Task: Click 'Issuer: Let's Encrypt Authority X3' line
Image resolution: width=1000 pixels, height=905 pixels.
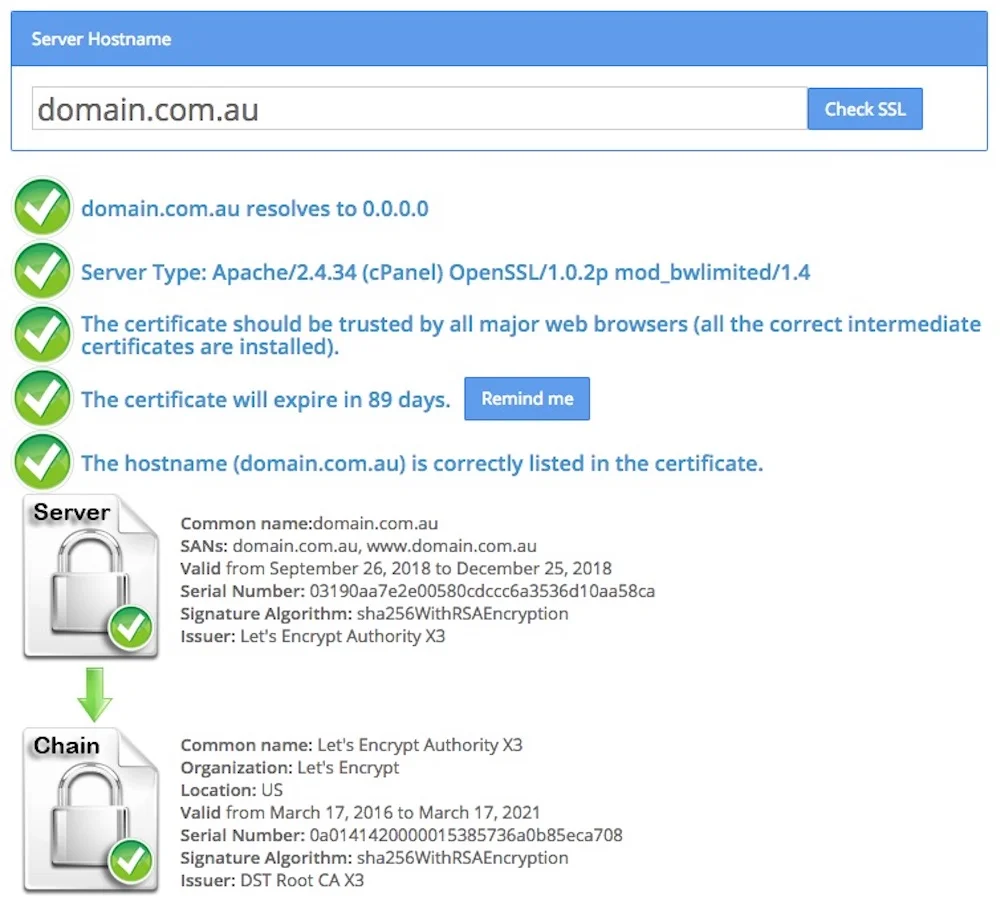Action: point(312,636)
